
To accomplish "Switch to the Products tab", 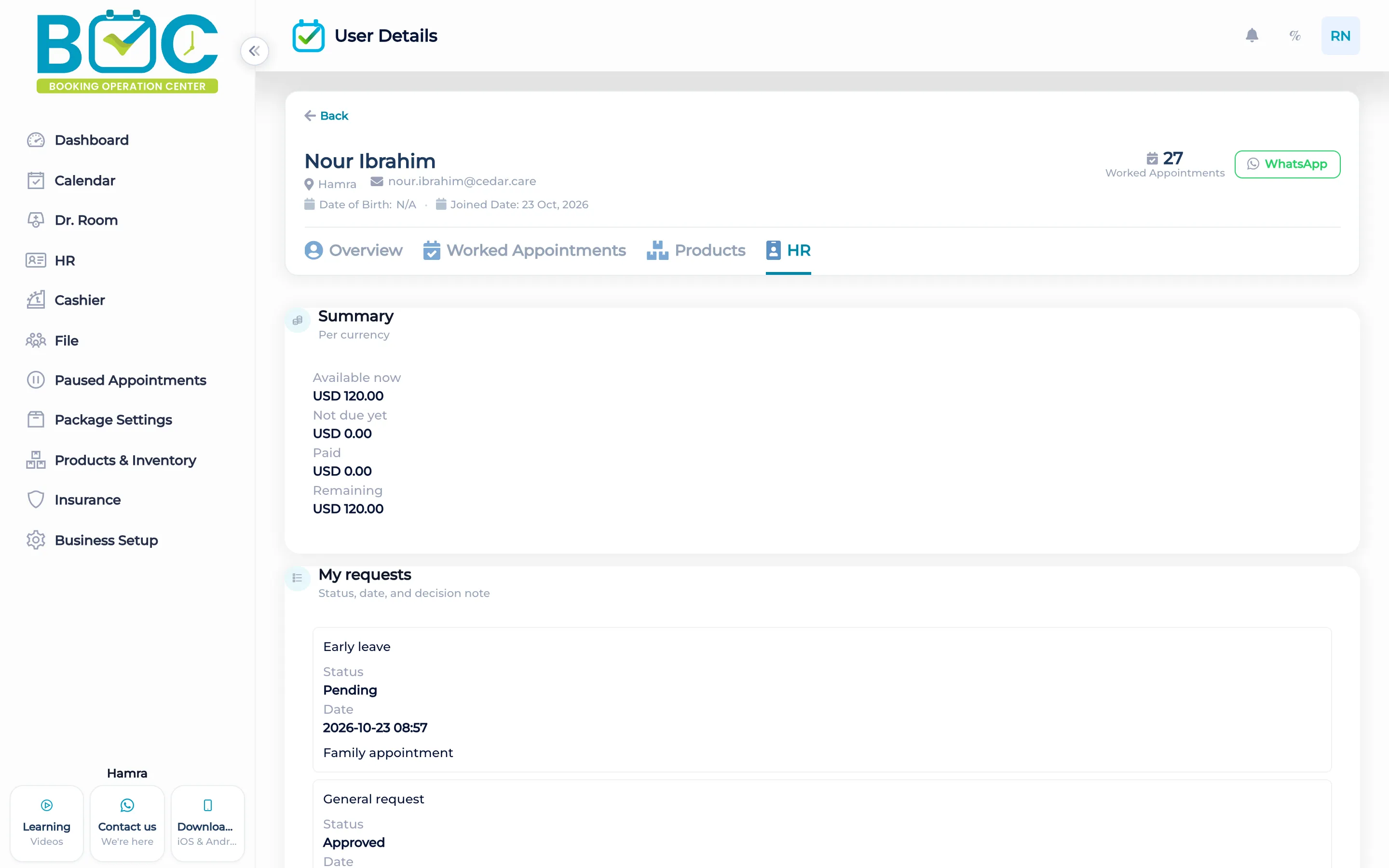I will [695, 250].
